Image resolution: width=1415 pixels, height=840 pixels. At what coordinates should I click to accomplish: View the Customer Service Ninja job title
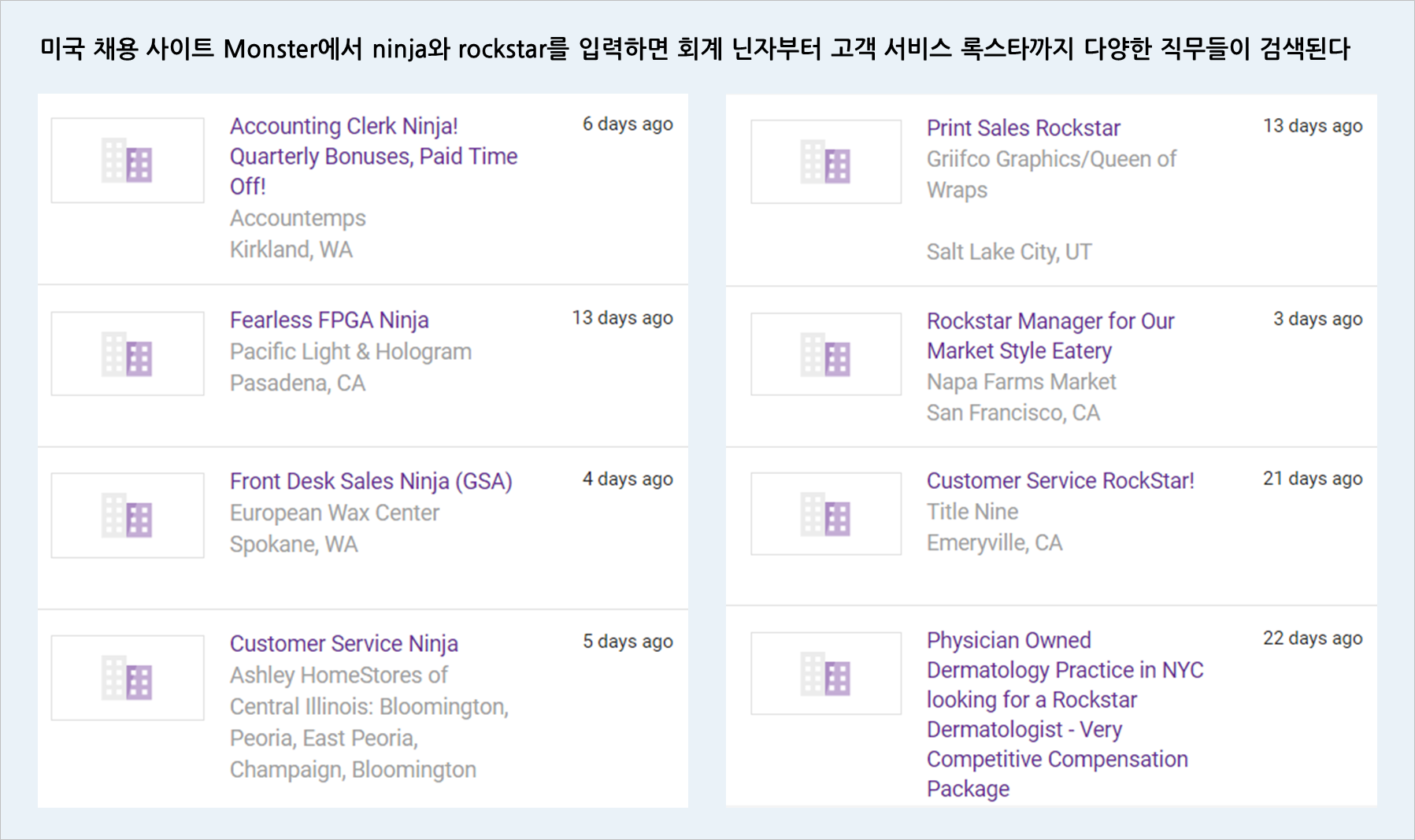(343, 644)
